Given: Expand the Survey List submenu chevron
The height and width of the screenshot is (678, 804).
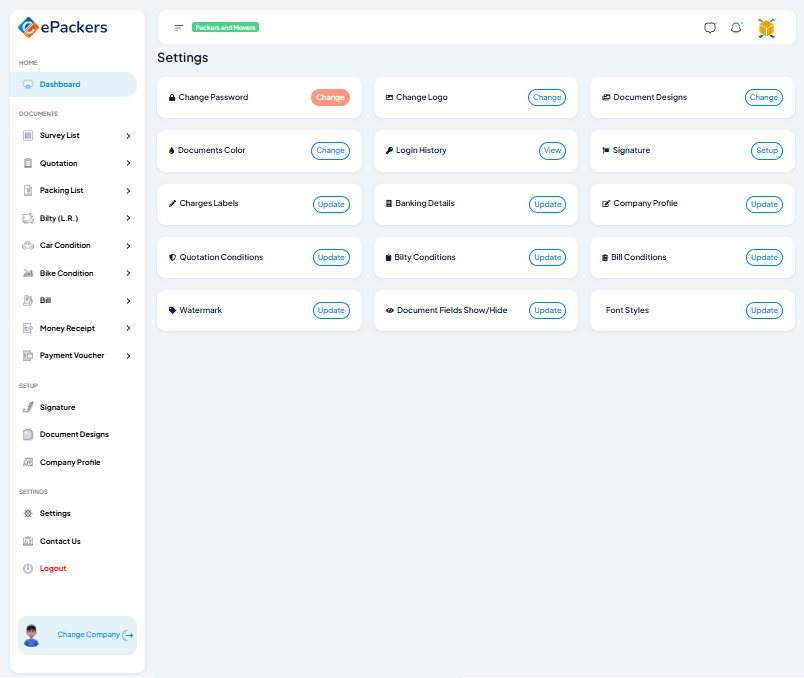Looking at the screenshot, I should click(x=128, y=135).
